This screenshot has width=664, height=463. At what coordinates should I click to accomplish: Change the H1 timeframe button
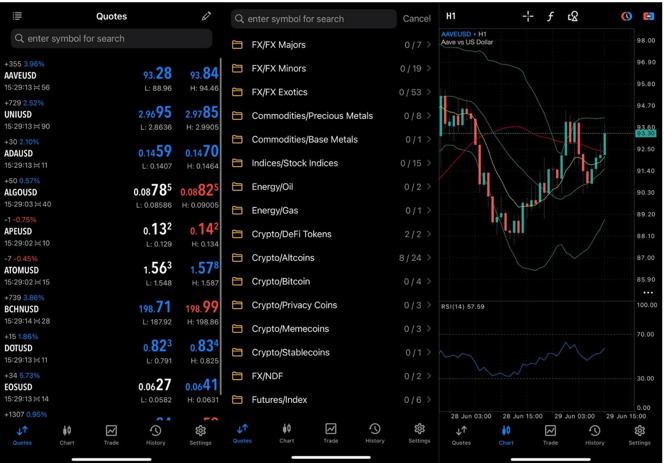(451, 16)
